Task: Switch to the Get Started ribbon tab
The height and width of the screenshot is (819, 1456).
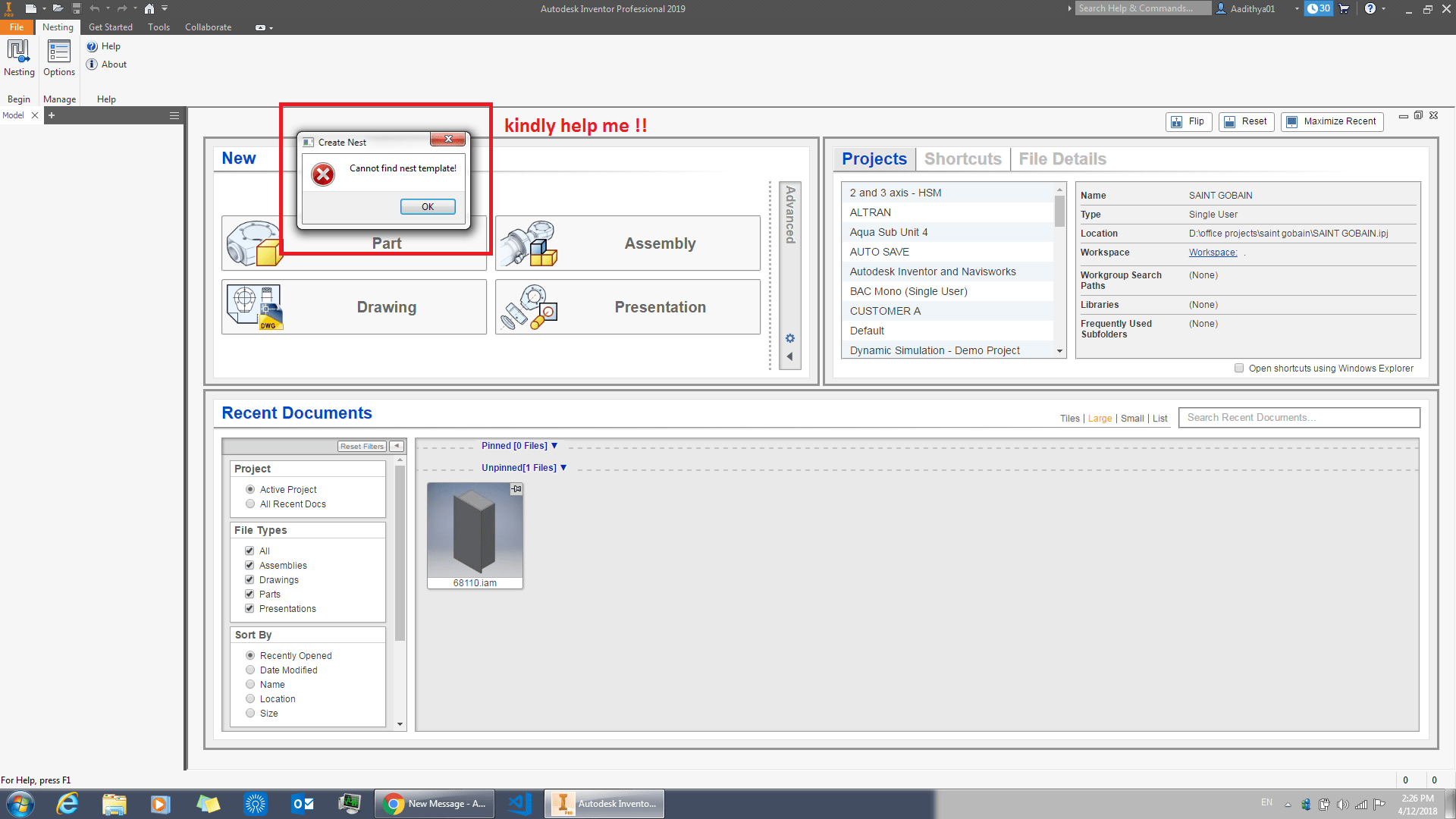Action: 111,27
